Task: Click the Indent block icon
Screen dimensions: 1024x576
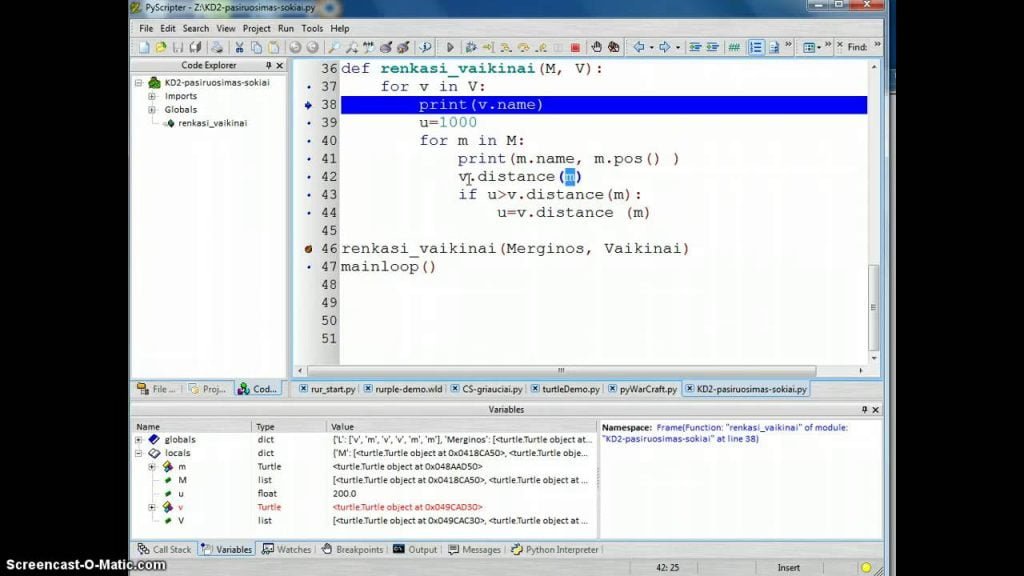Action: [695, 47]
